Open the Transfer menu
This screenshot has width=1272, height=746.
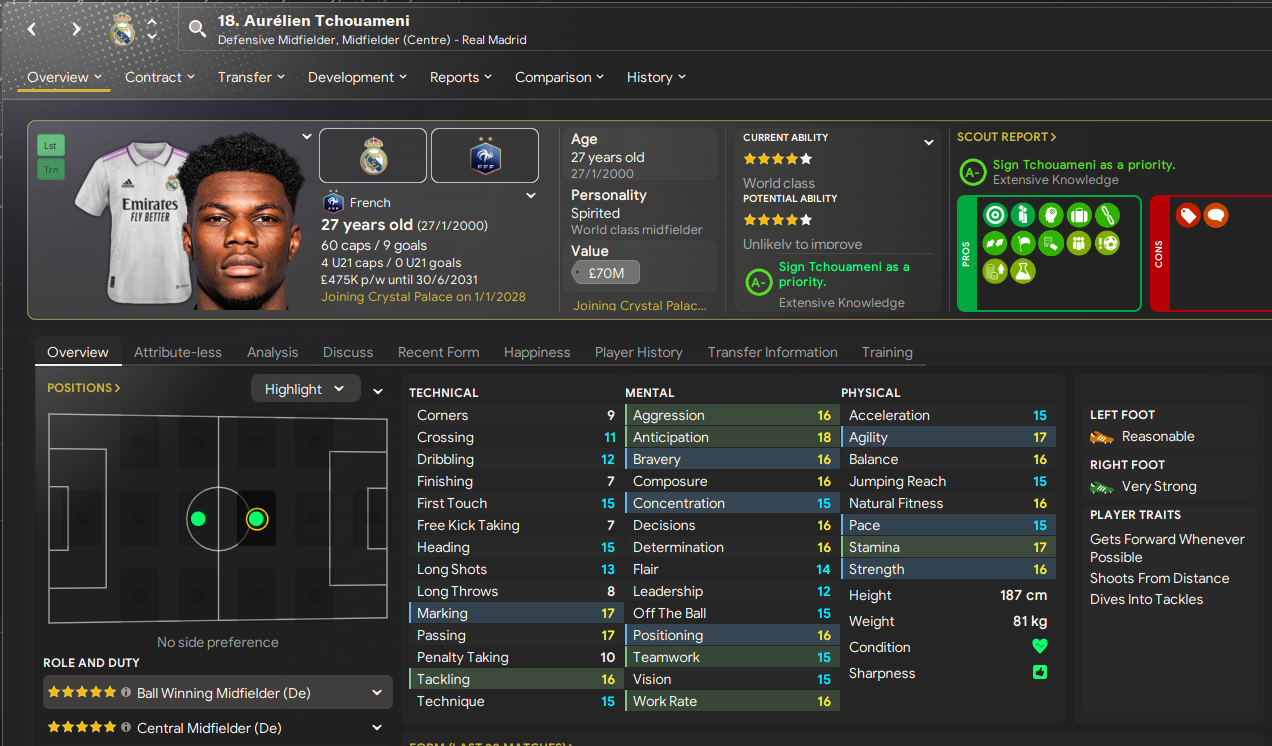click(x=251, y=77)
